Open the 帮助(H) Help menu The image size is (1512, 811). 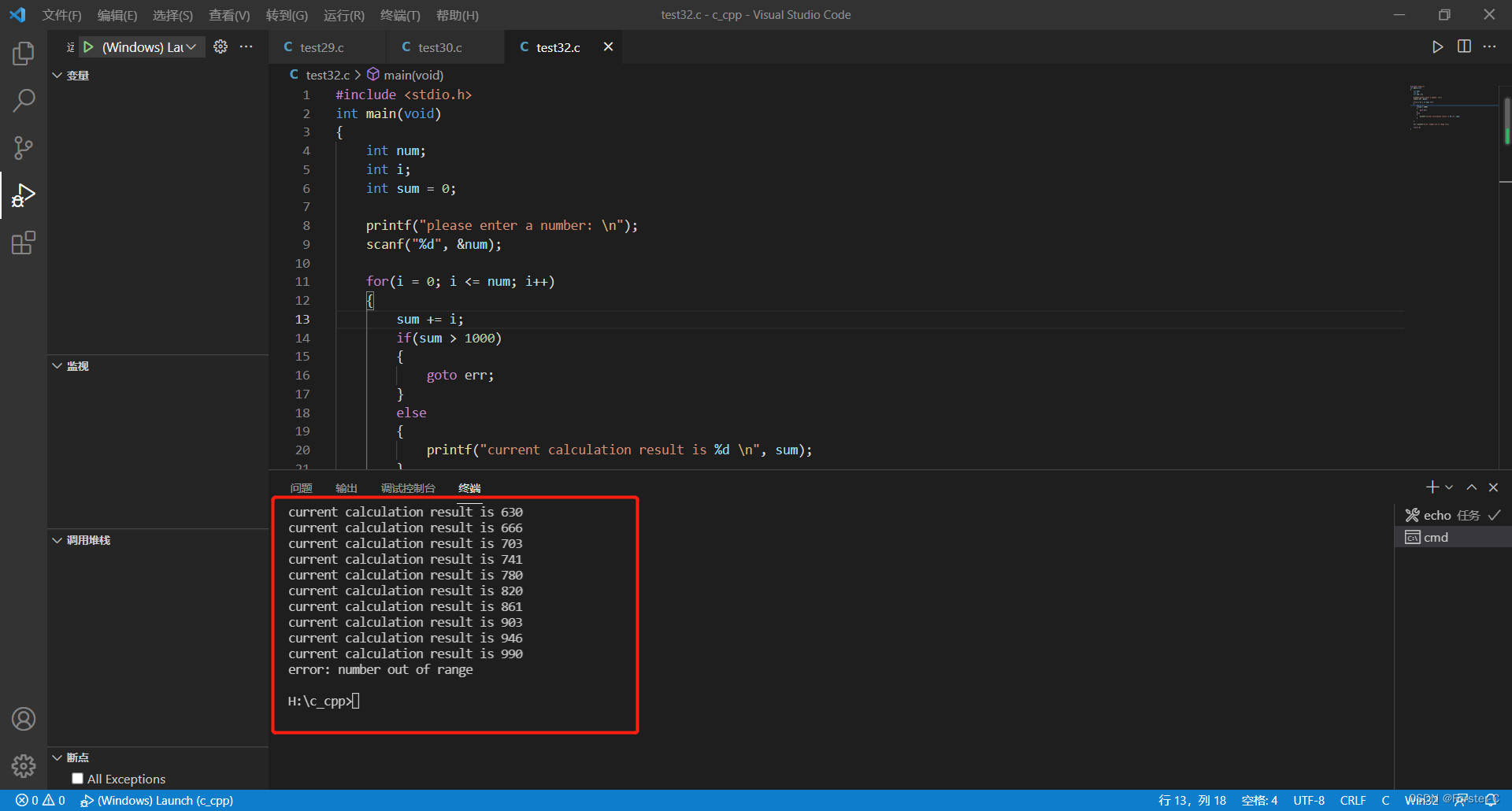(458, 15)
